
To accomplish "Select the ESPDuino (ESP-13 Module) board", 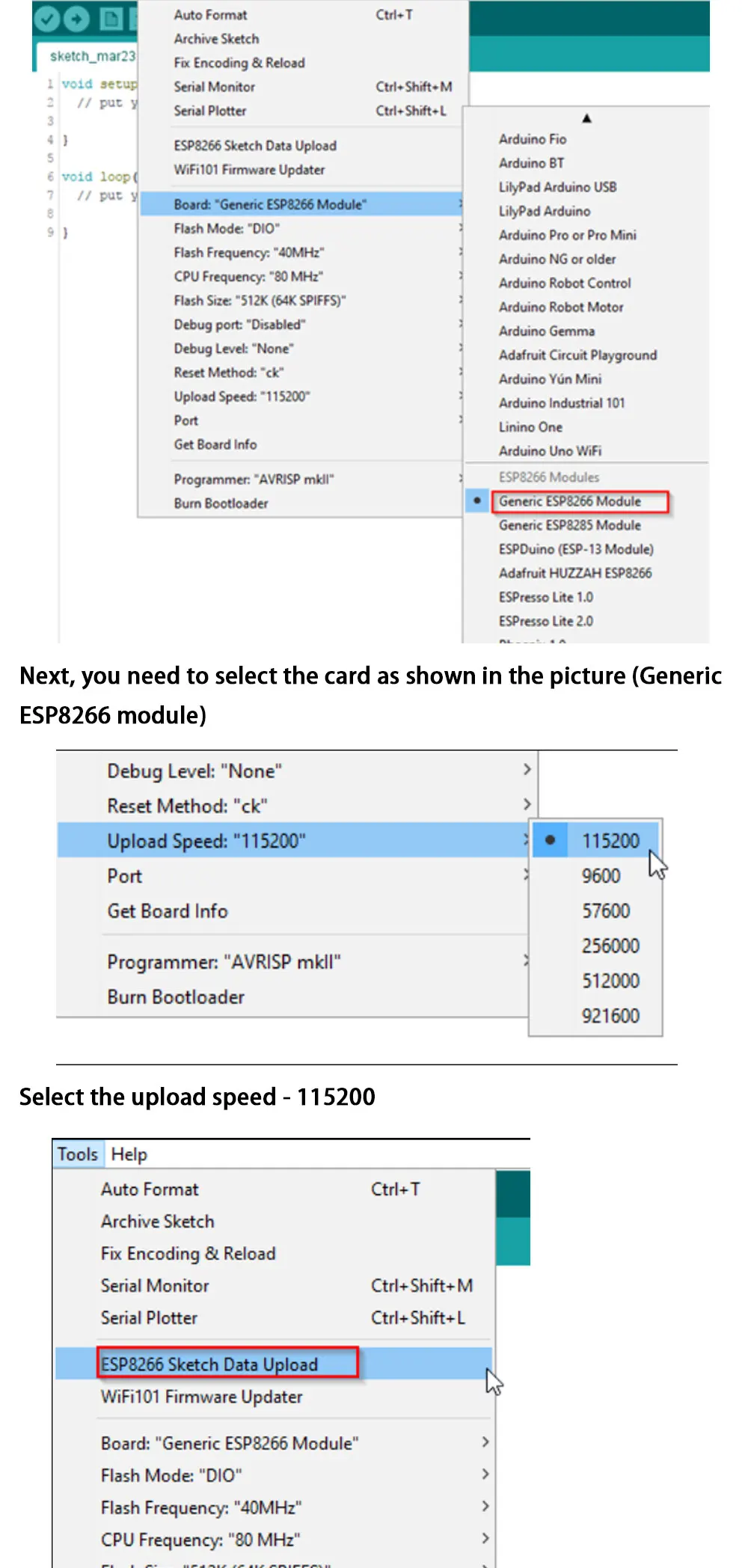I will tap(576, 549).
